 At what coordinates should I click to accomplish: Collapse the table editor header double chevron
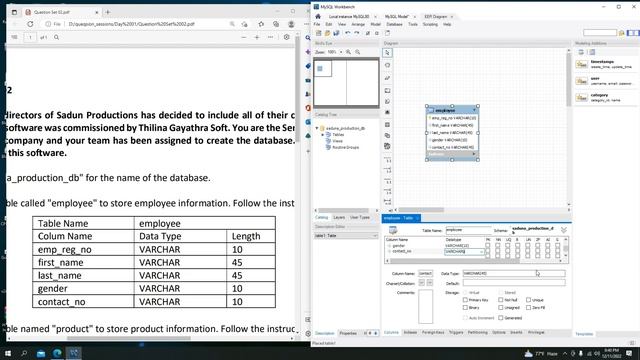564,230
